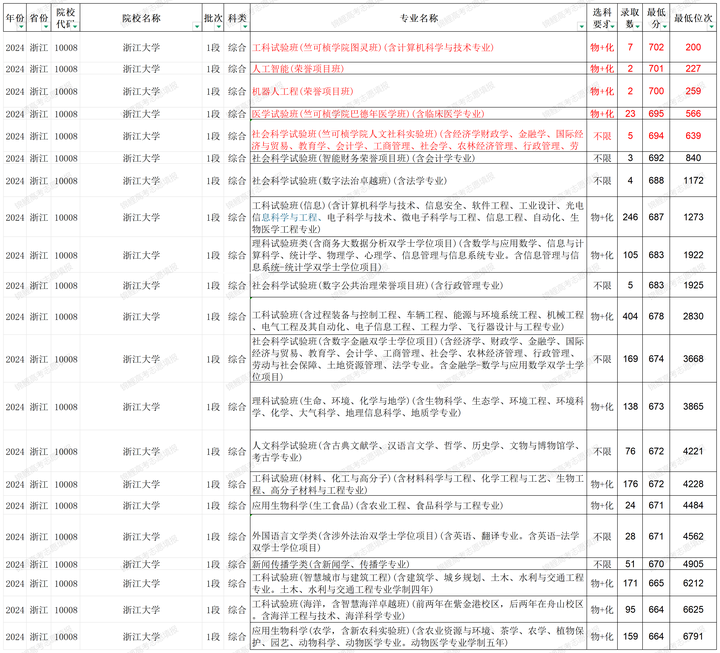Screen dimensions: 720x653
Task: Click the lowest rank cell 840
Action: (x=693, y=158)
